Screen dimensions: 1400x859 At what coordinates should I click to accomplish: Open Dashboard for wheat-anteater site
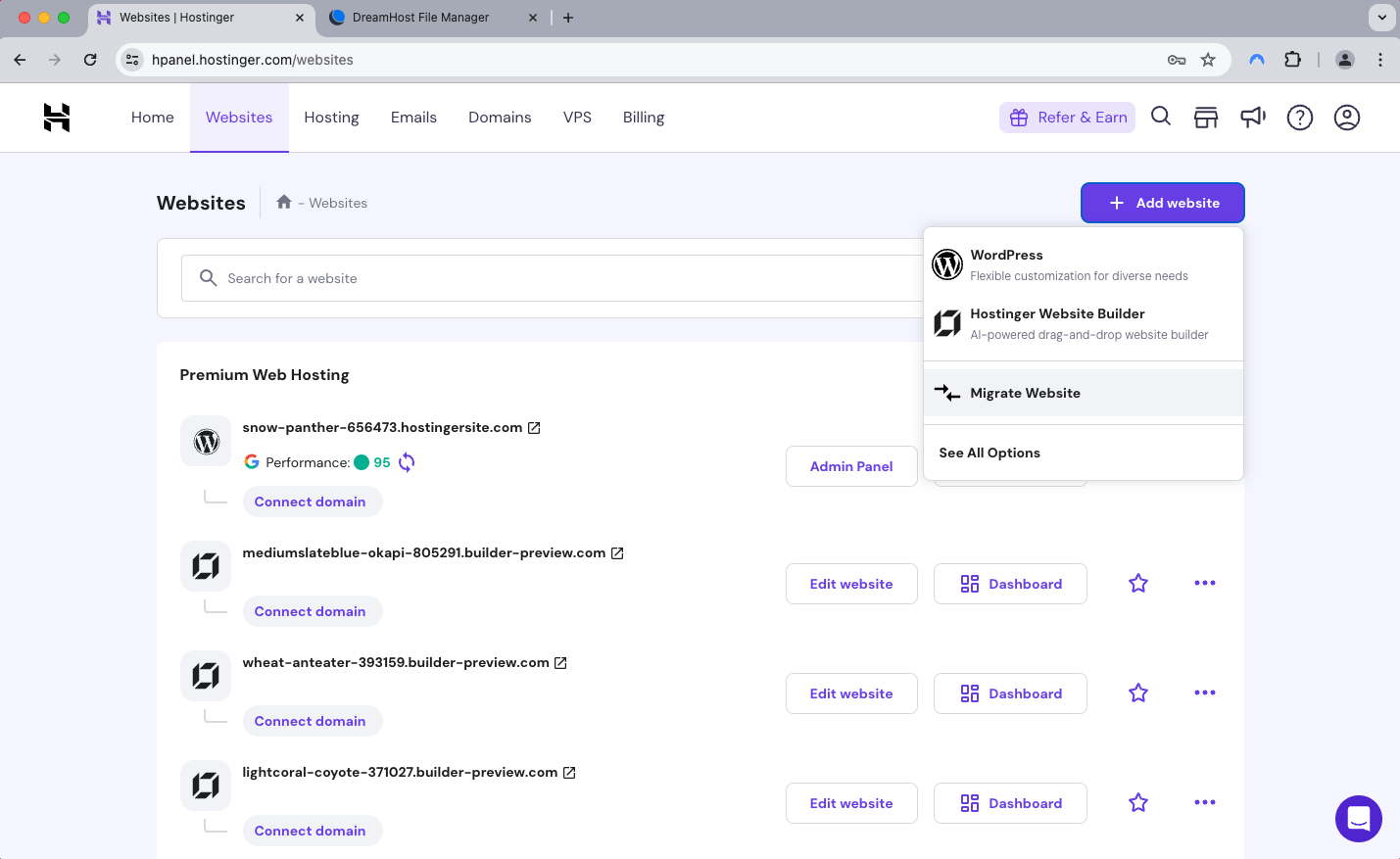[x=1010, y=693]
